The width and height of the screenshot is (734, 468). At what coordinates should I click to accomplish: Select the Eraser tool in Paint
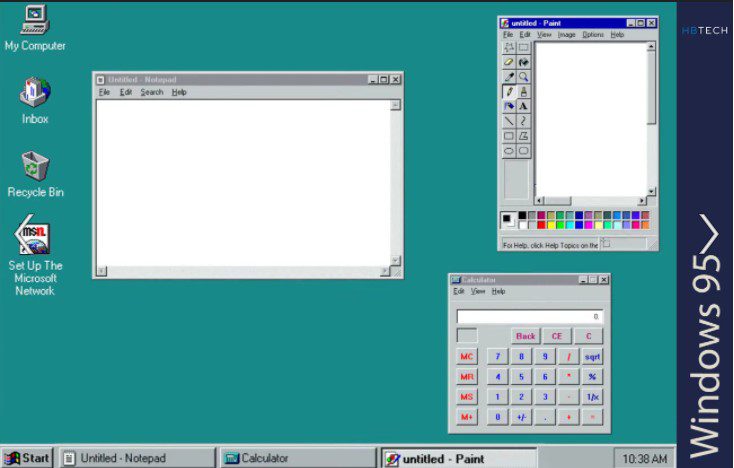(509, 62)
